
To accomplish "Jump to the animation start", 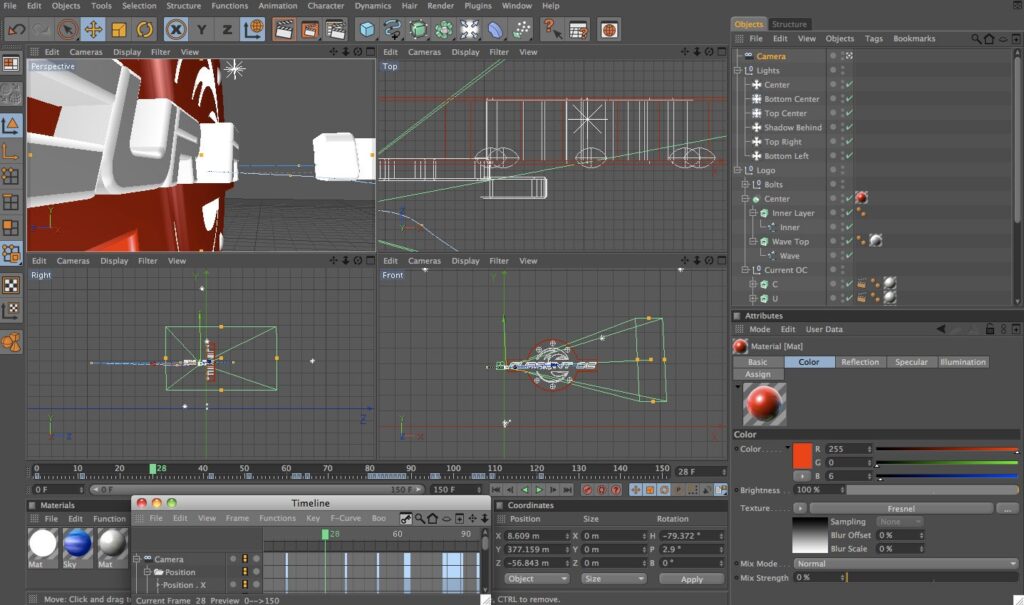I will click(496, 489).
